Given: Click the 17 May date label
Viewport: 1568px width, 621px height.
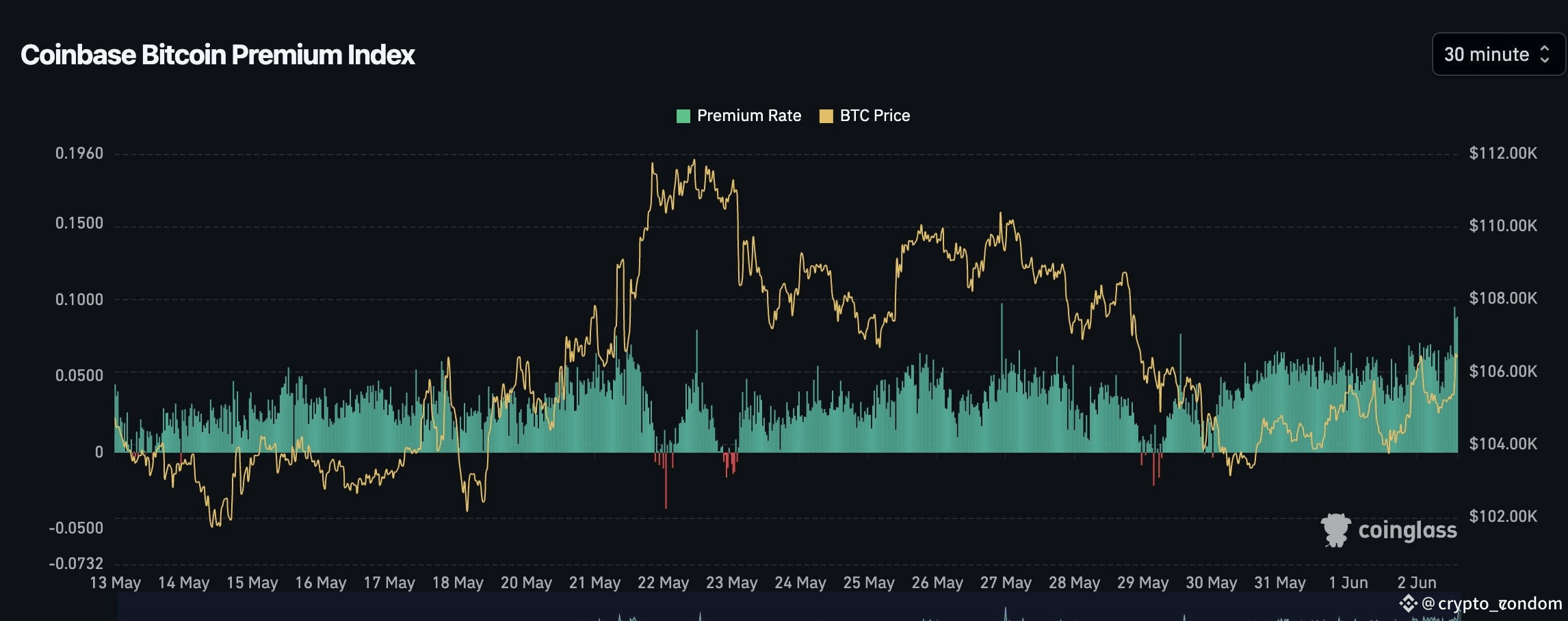Looking at the screenshot, I should 389,583.
